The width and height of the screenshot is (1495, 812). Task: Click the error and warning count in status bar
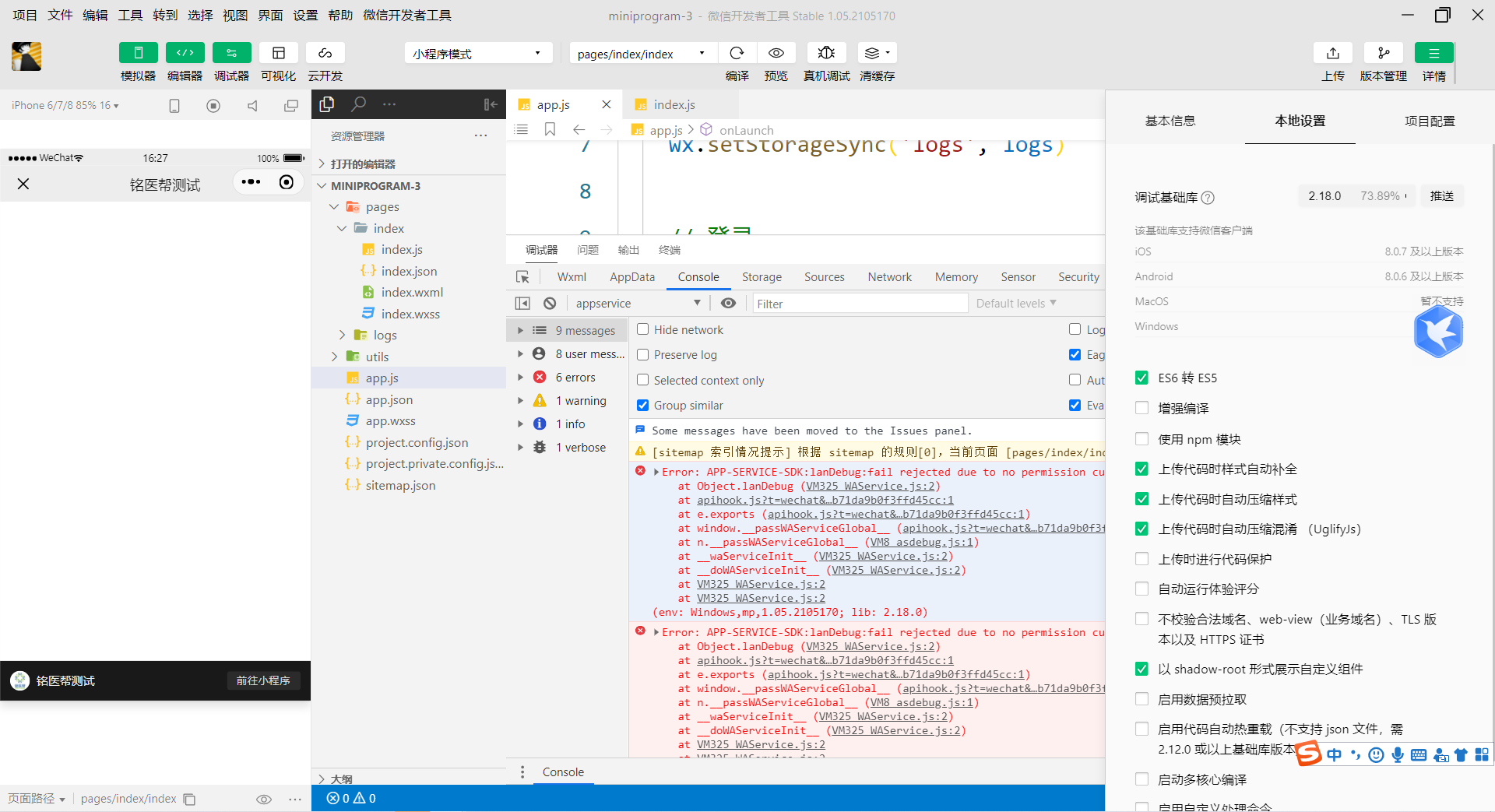351,798
